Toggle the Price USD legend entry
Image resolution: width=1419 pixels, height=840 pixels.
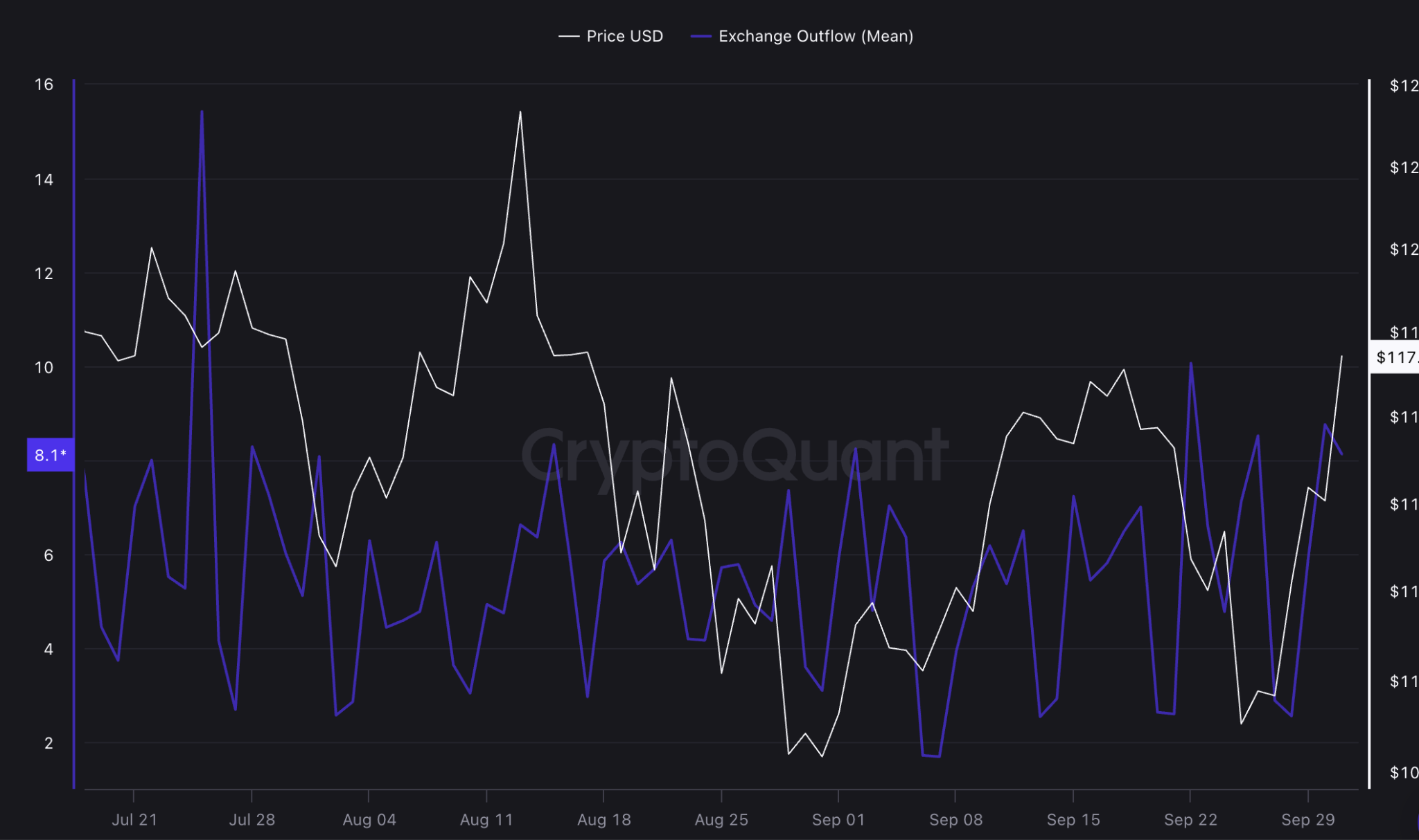[624, 36]
